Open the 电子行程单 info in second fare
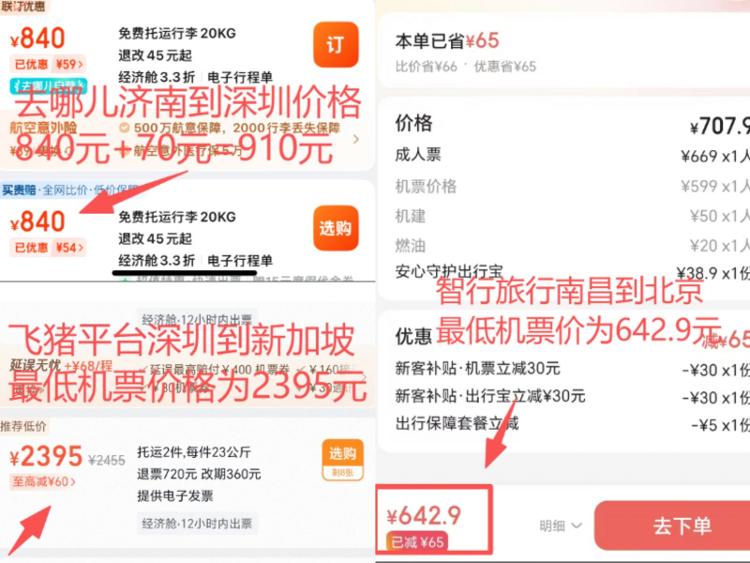The height and width of the screenshot is (563, 750). pos(240,261)
